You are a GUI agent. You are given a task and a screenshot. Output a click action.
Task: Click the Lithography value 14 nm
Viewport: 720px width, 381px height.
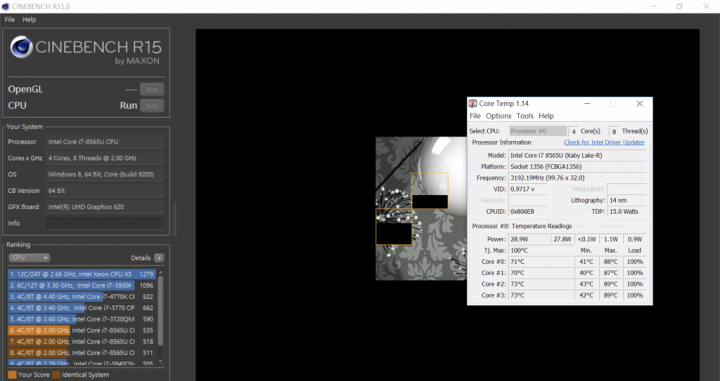[x=627, y=200]
